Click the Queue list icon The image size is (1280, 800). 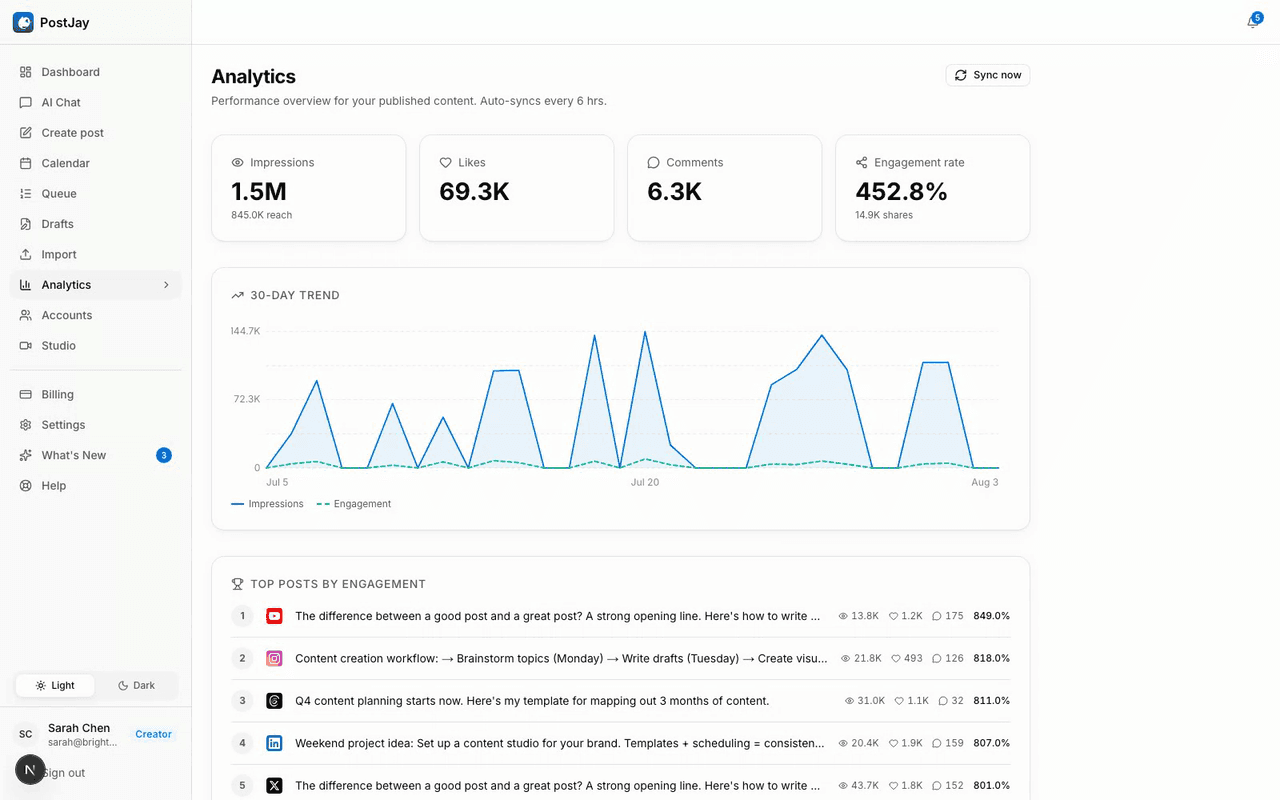pyautogui.click(x=26, y=193)
